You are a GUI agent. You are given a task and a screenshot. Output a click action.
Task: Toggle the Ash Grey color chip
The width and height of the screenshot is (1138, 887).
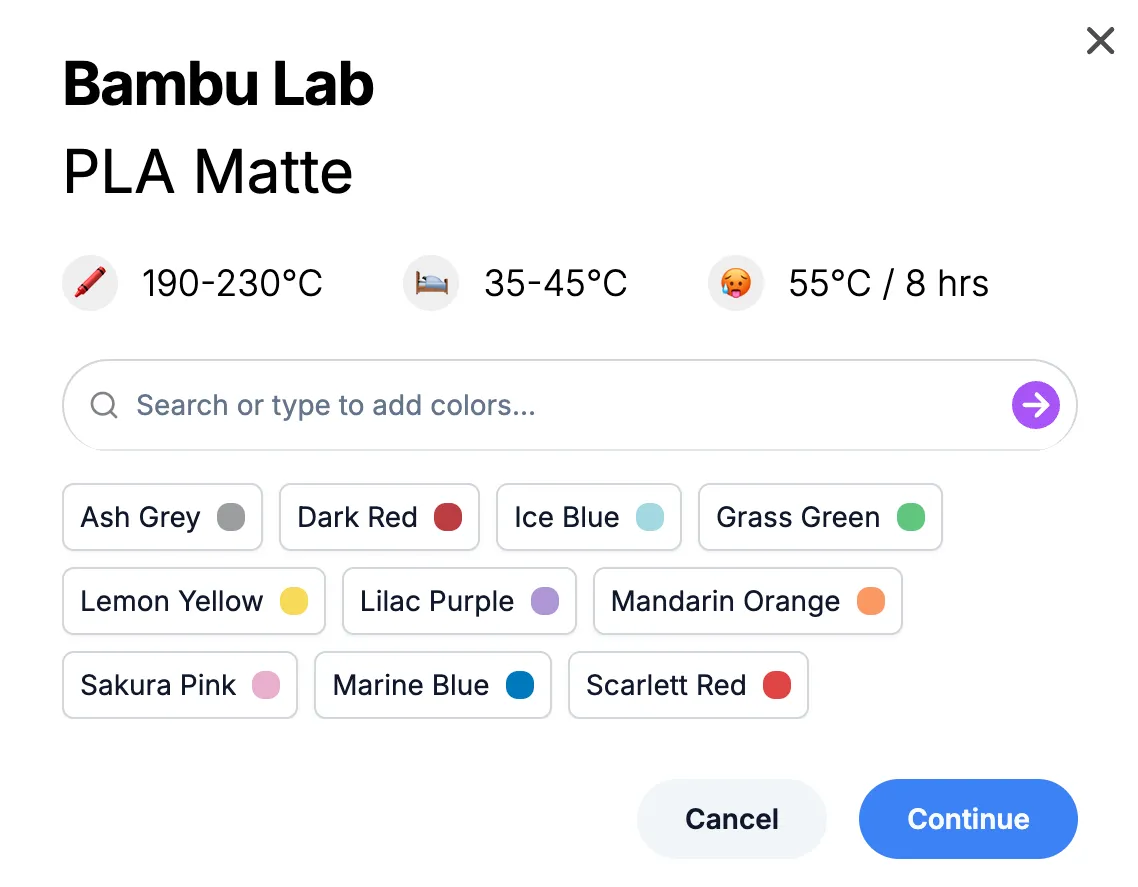[162, 517]
